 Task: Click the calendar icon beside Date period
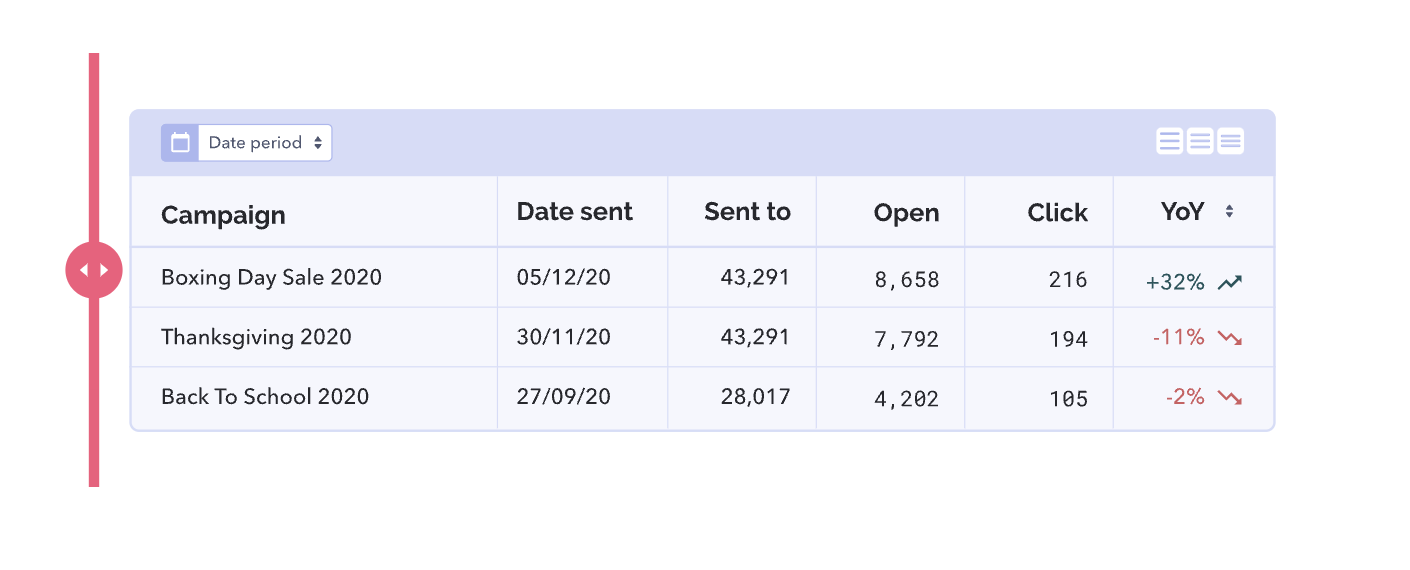(x=180, y=143)
